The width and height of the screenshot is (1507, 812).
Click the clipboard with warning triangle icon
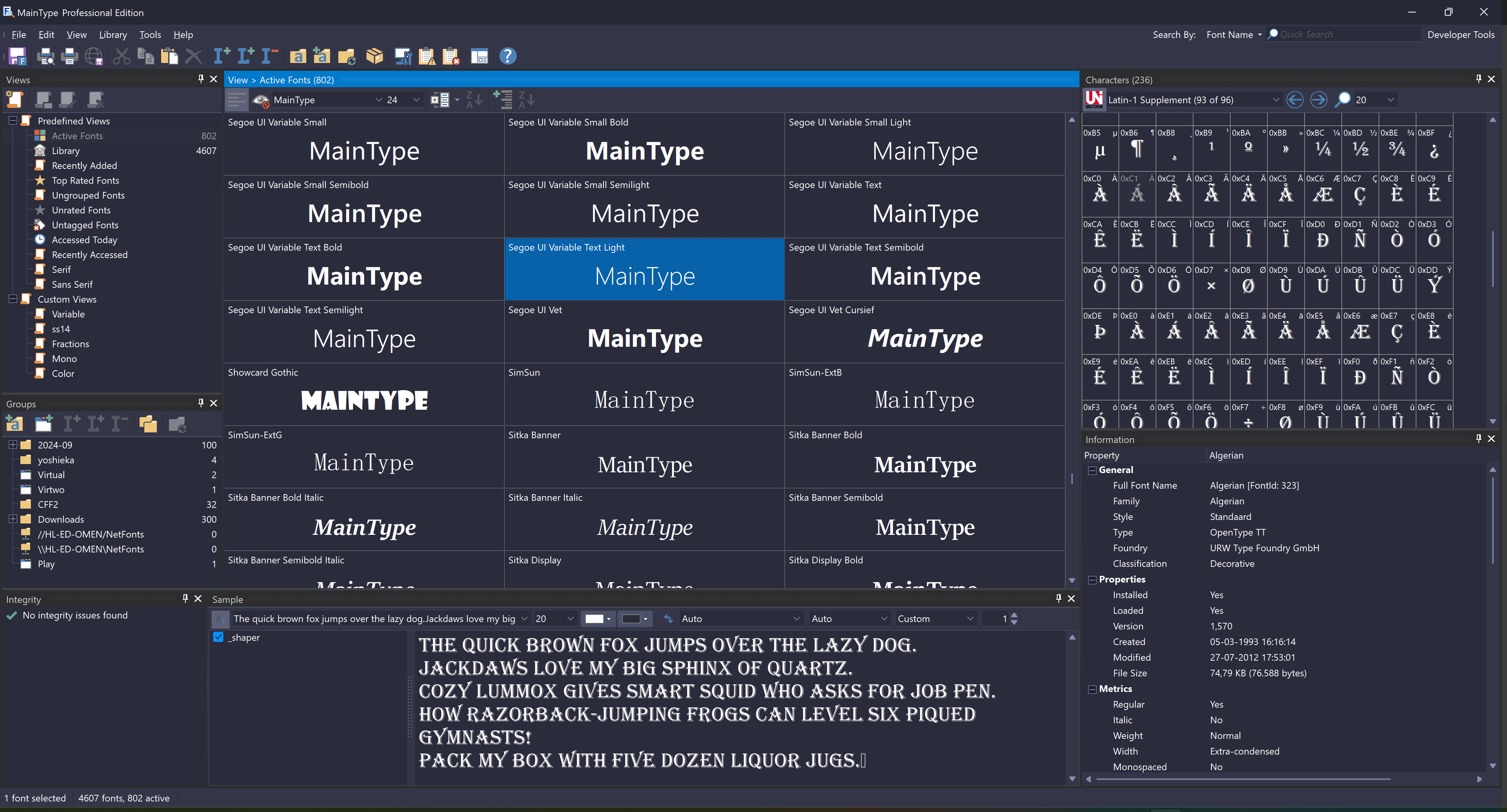click(x=427, y=56)
